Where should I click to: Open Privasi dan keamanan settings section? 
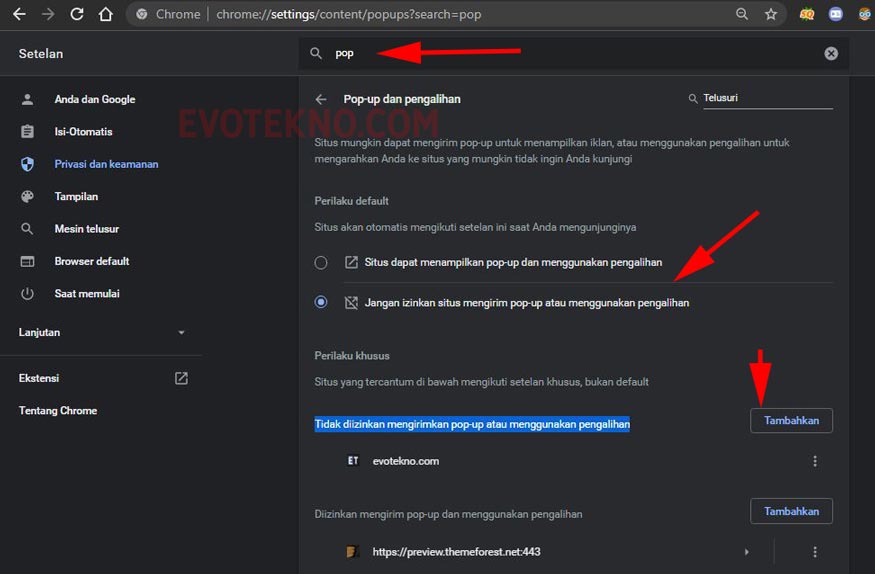point(106,164)
